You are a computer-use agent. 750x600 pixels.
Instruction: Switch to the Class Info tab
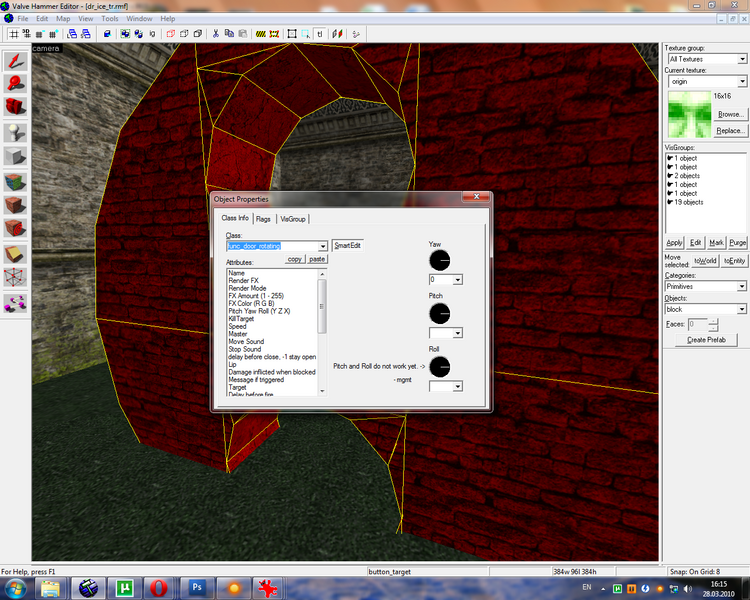(235, 218)
